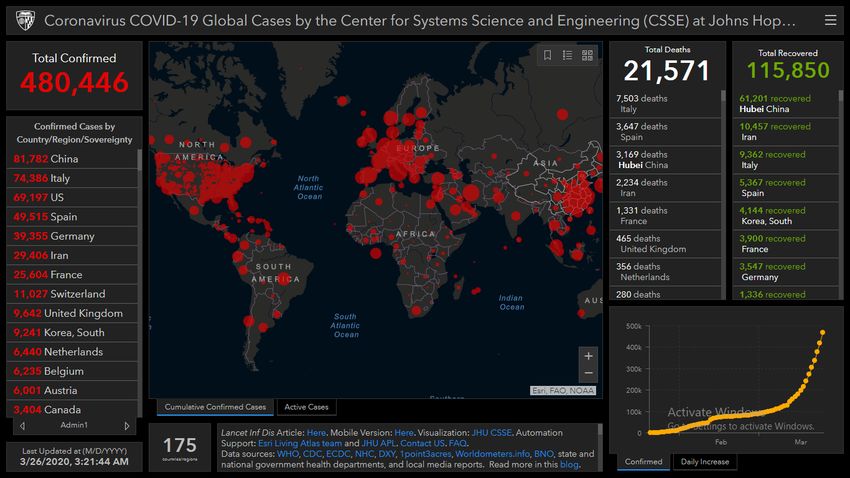This screenshot has height=478, width=850.
Task: Open the Mobile Version Here link
Action: [x=404, y=432]
